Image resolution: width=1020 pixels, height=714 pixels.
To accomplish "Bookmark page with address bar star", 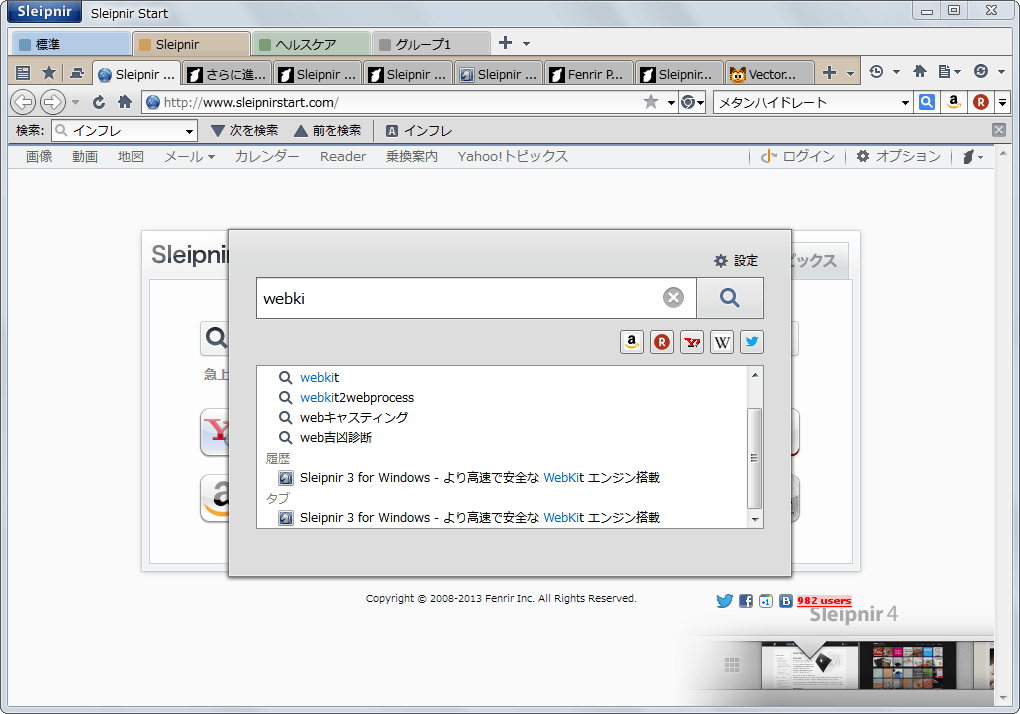I will pos(651,101).
